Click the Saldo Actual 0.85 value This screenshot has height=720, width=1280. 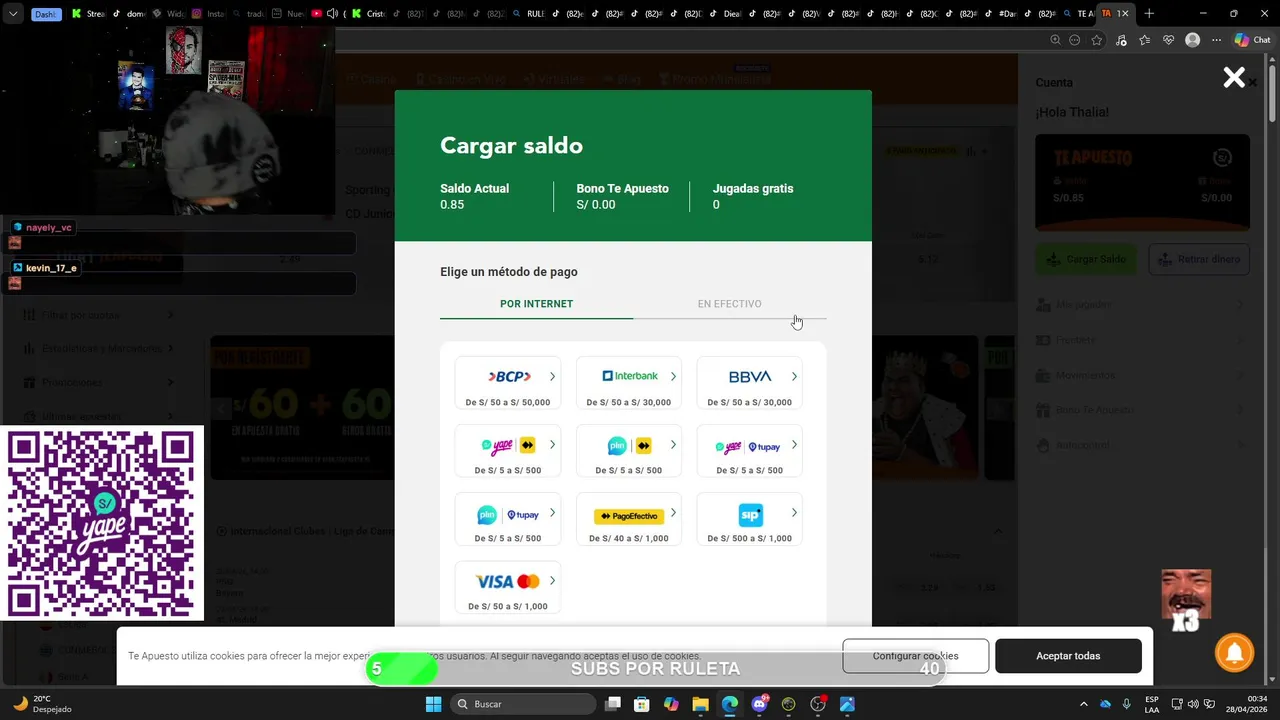tap(452, 205)
